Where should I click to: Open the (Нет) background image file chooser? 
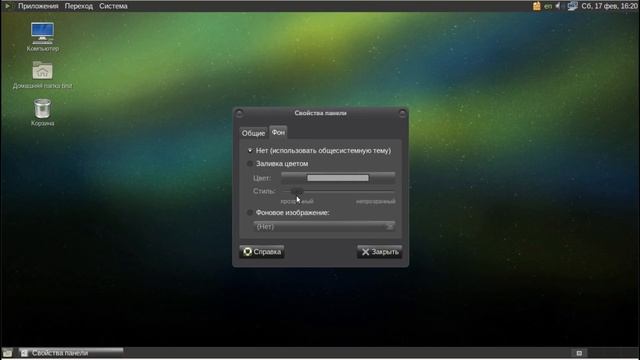324,227
